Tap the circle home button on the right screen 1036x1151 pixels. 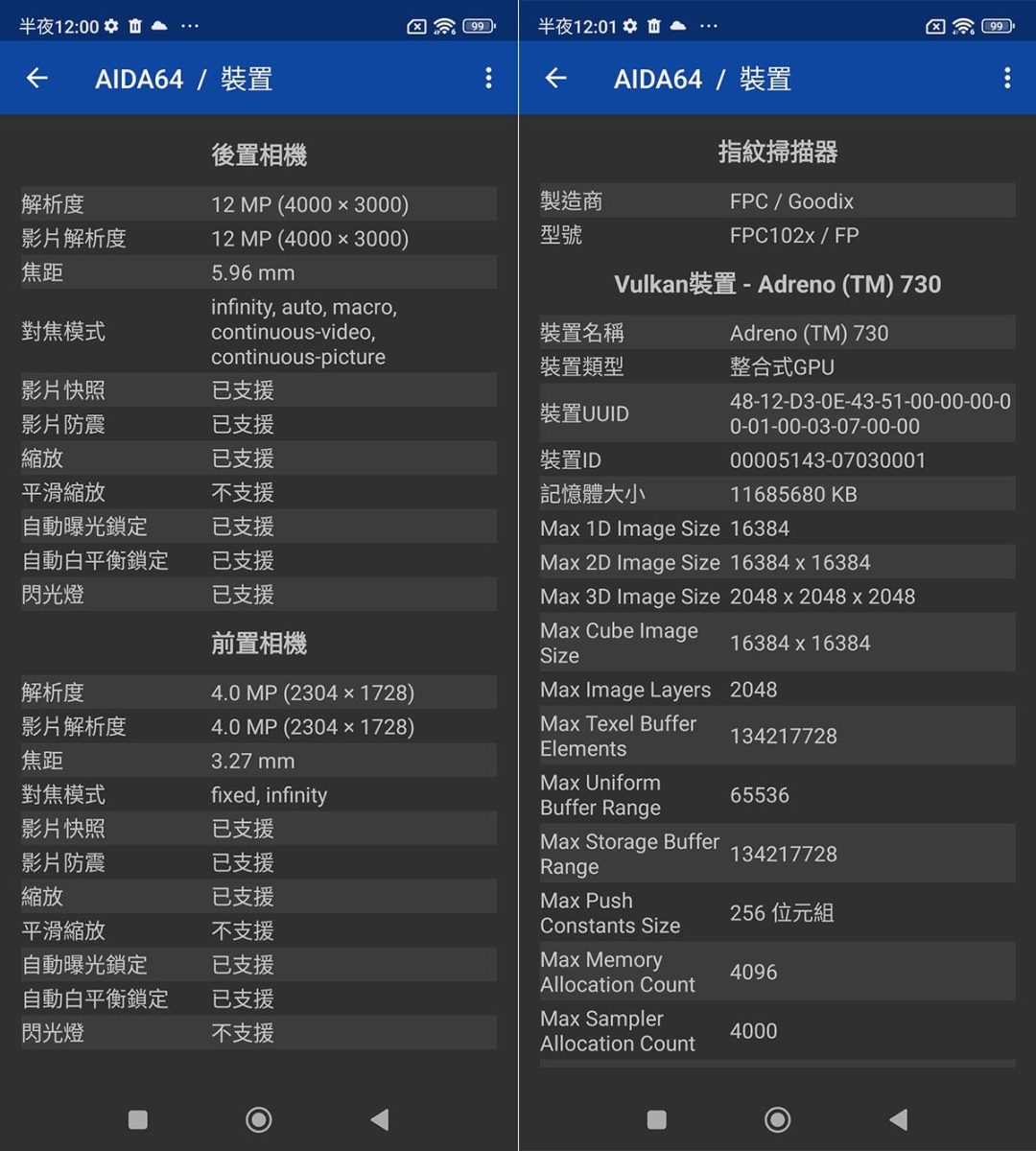pos(778,1119)
